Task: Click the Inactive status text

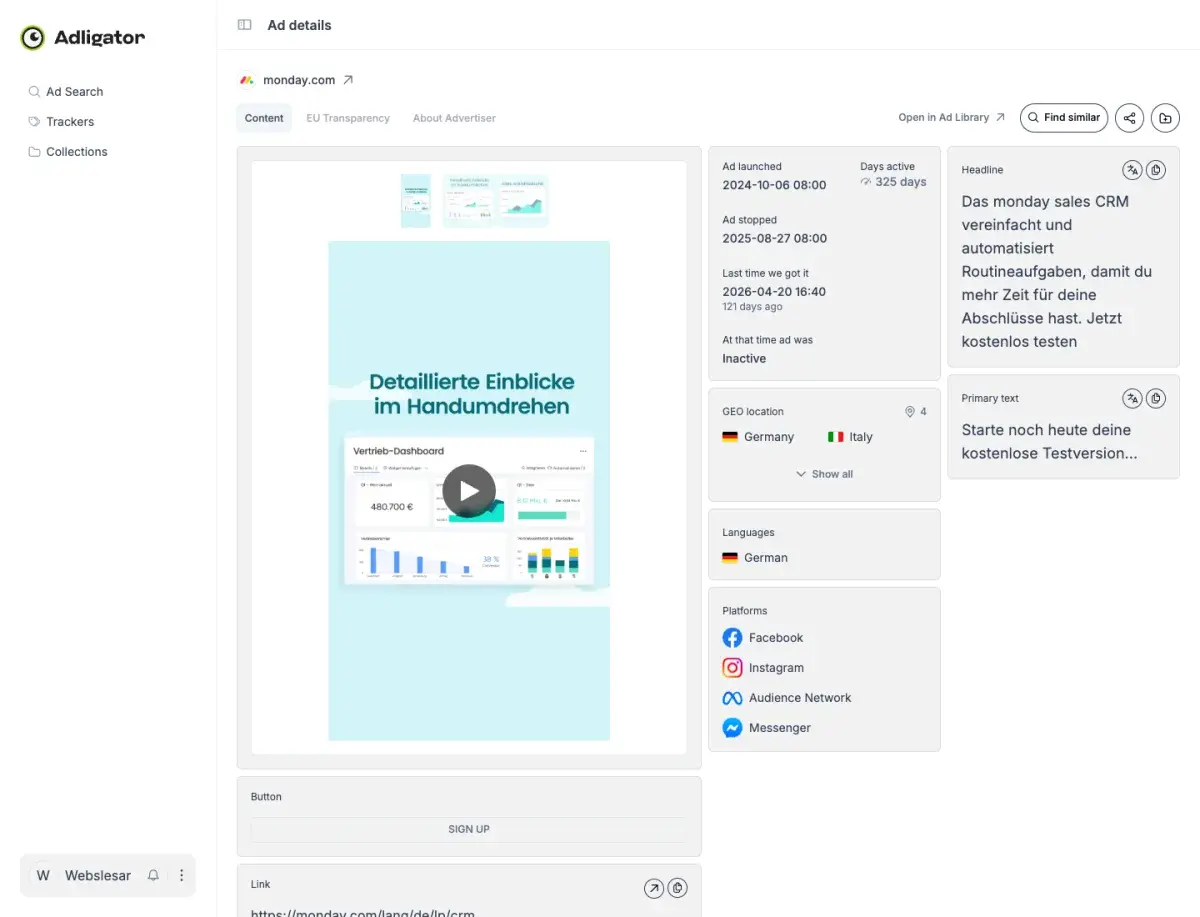Action: [x=744, y=358]
